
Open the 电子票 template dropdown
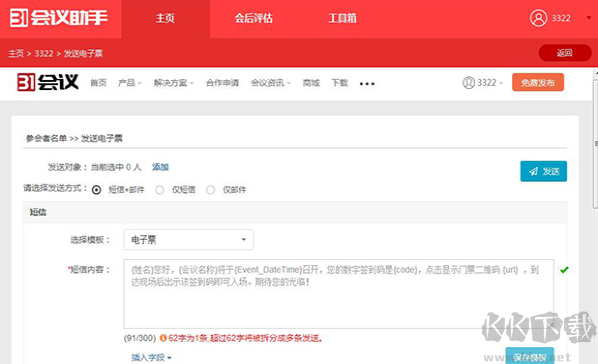188,240
